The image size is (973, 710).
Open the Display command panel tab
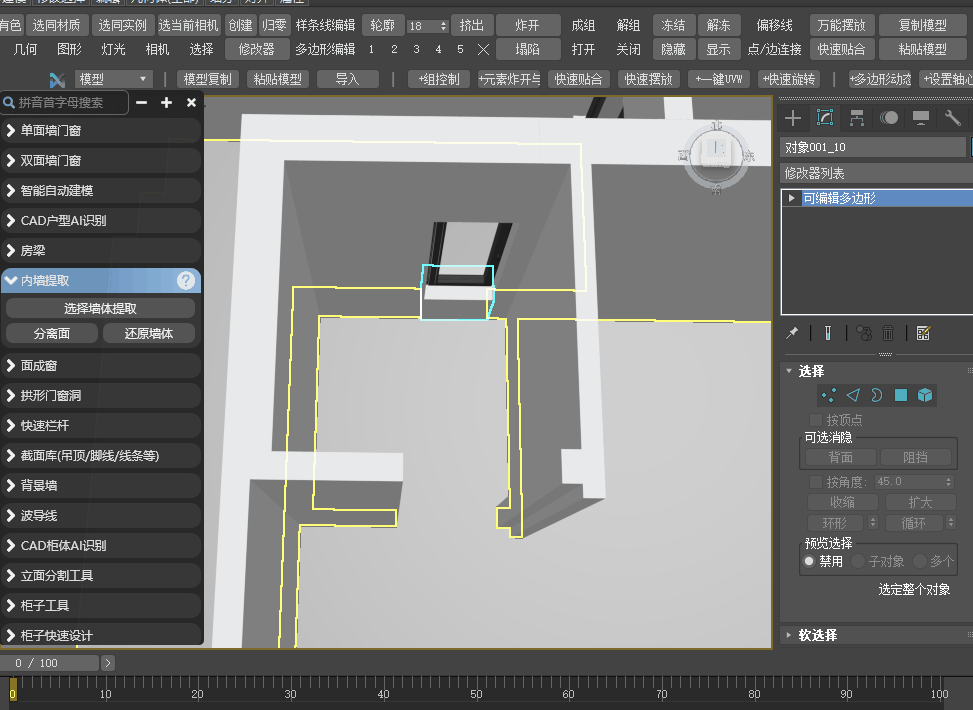(x=921, y=118)
